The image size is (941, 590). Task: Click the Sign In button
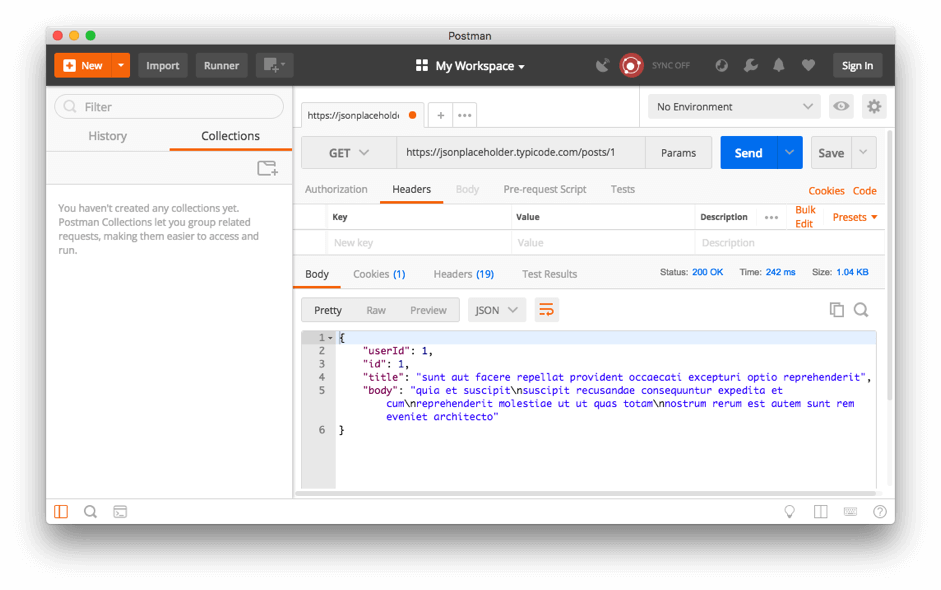click(857, 65)
